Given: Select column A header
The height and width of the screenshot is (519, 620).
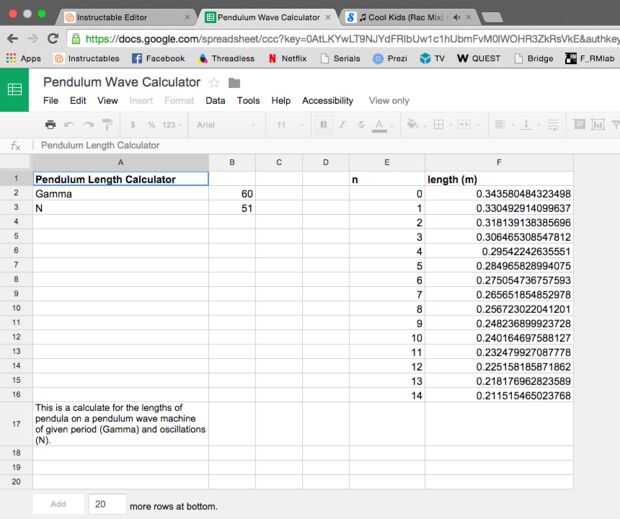Looking at the screenshot, I should [x=121, y=162].
